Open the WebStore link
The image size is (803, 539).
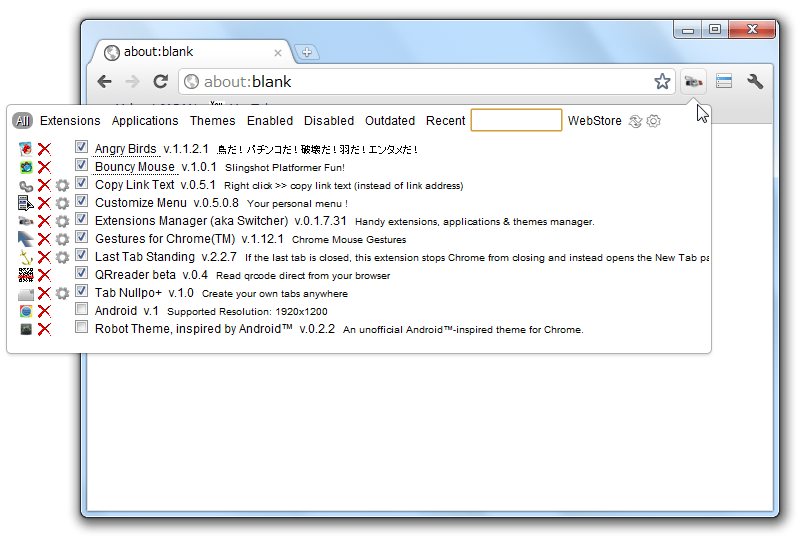(595, 121)
